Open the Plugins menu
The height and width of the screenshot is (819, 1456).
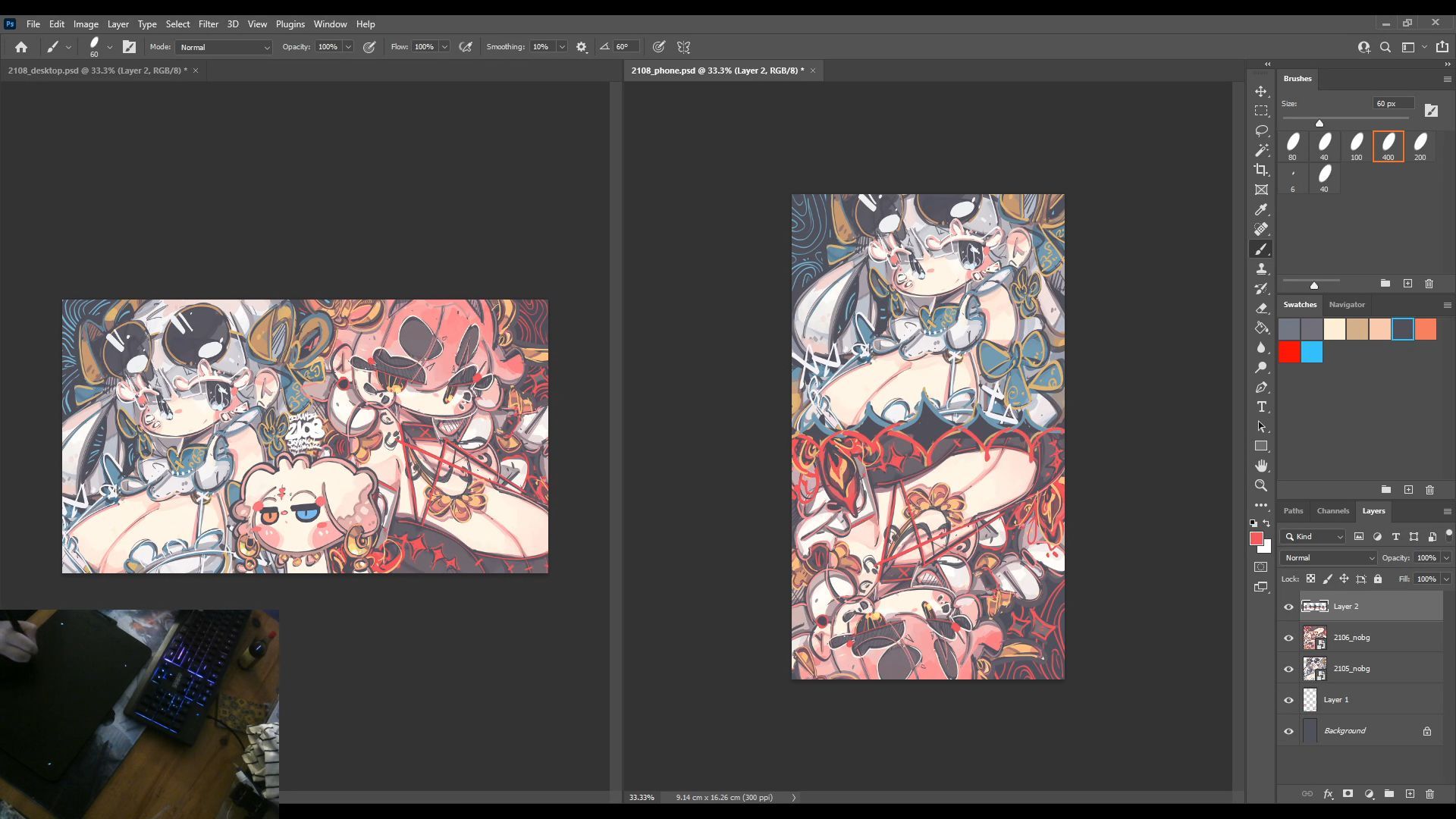point(290,24)
